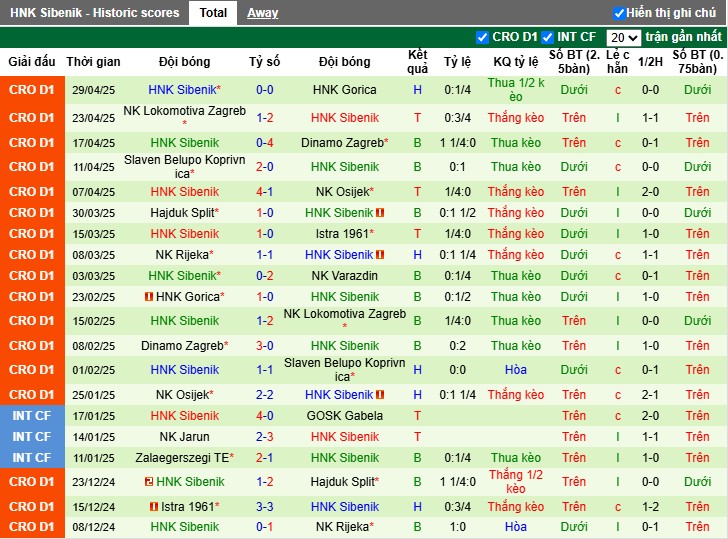Open the 20 recent matches dropdown
728x539 pixels.
point(624,38)
